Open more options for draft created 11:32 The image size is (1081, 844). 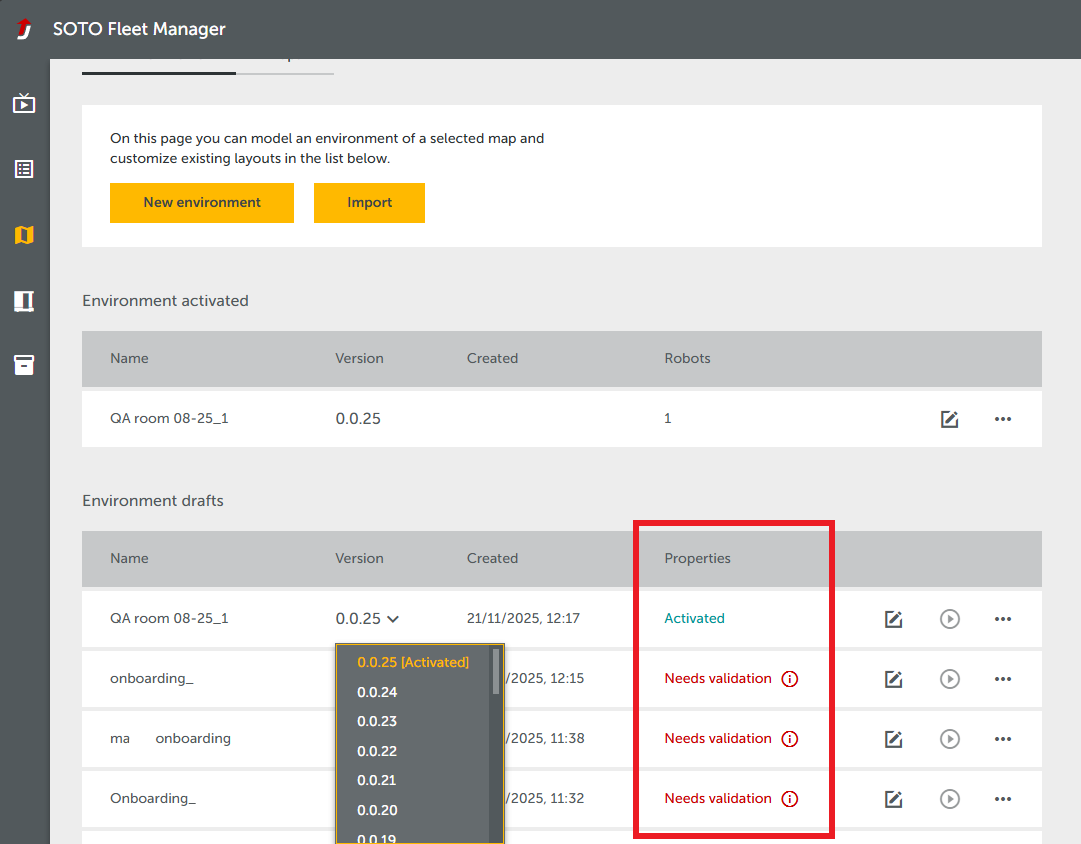pyautogui.click(x=1002, y=799)
